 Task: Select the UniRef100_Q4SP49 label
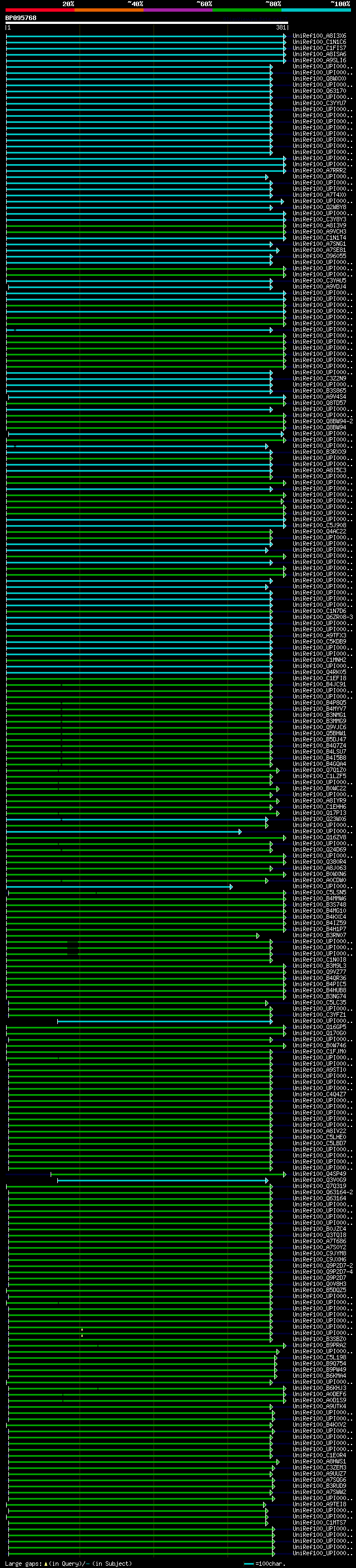pyautogui.click(x=319, y=1174)
